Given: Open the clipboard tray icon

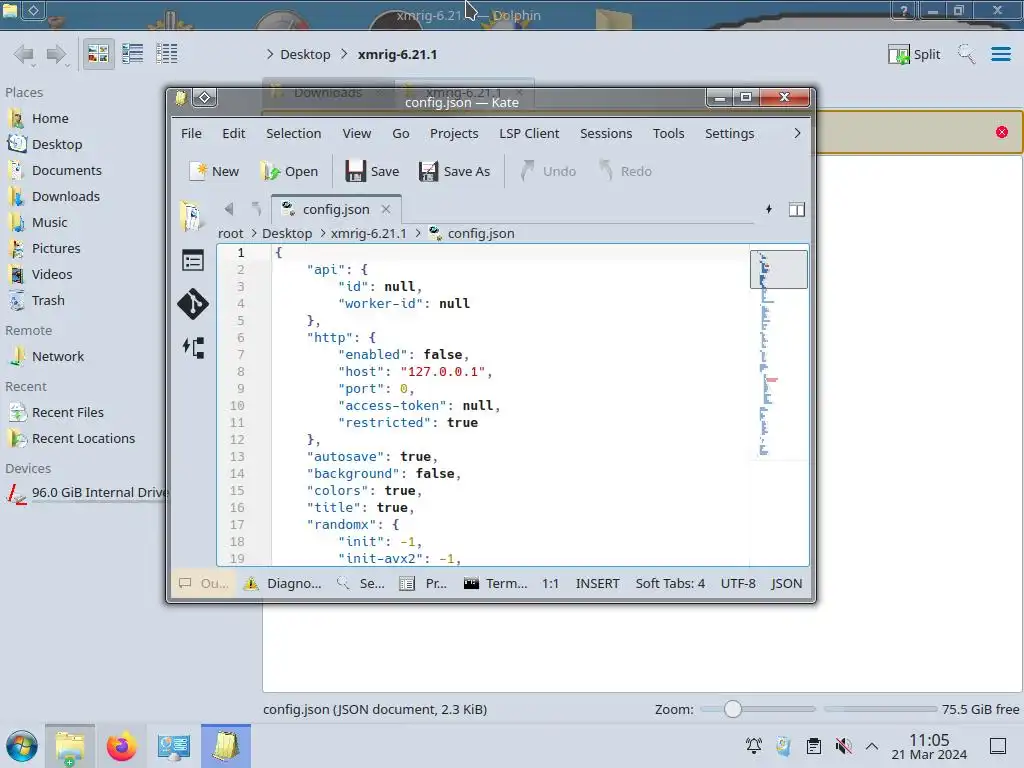Looking at the screenshot, I should pyautogui.click(x=813, y=745).
